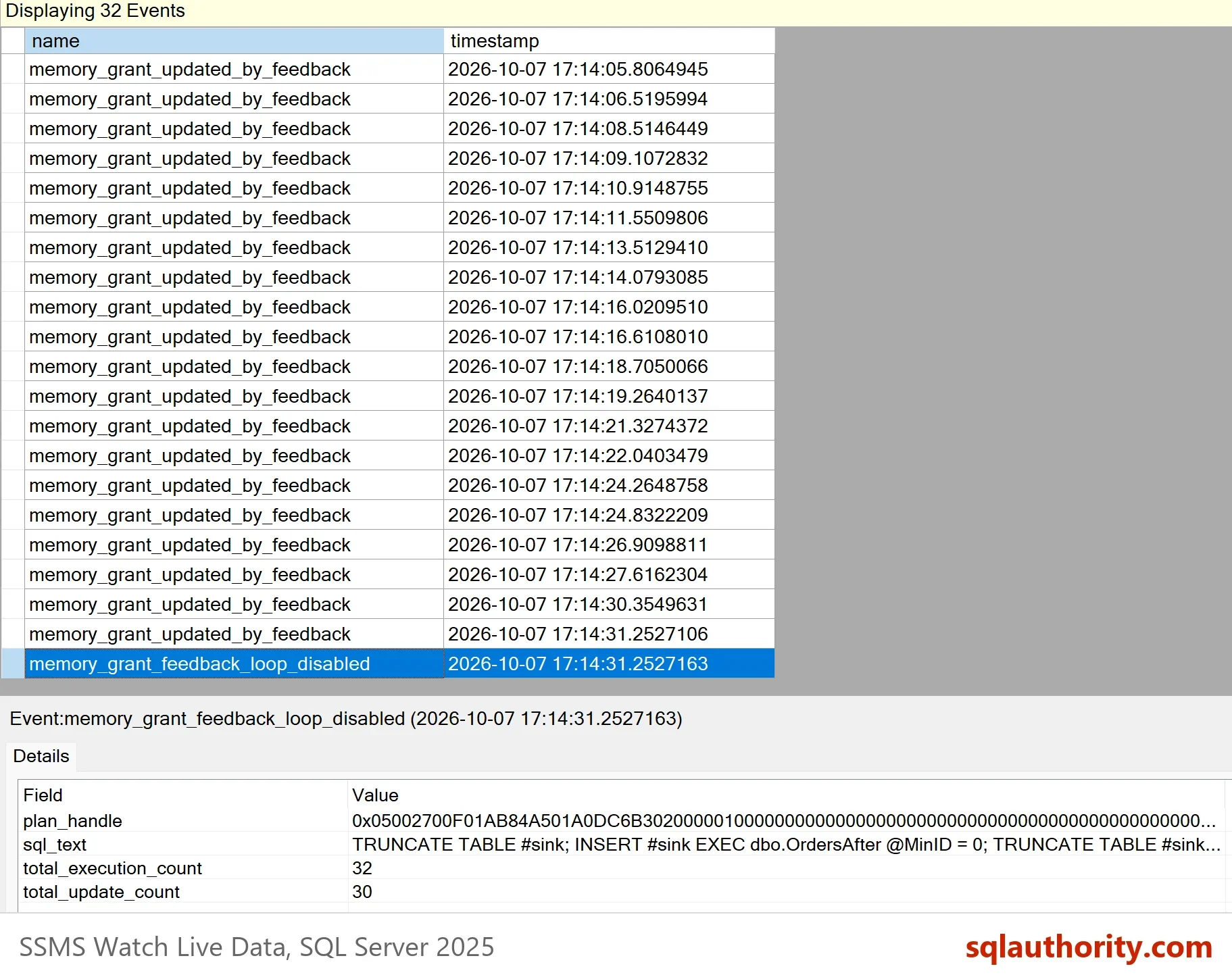This screenshot has width=1232, height=977.
Task: Click the sql_text TRUNCATE TABLE value
Action: click(786, 845)
